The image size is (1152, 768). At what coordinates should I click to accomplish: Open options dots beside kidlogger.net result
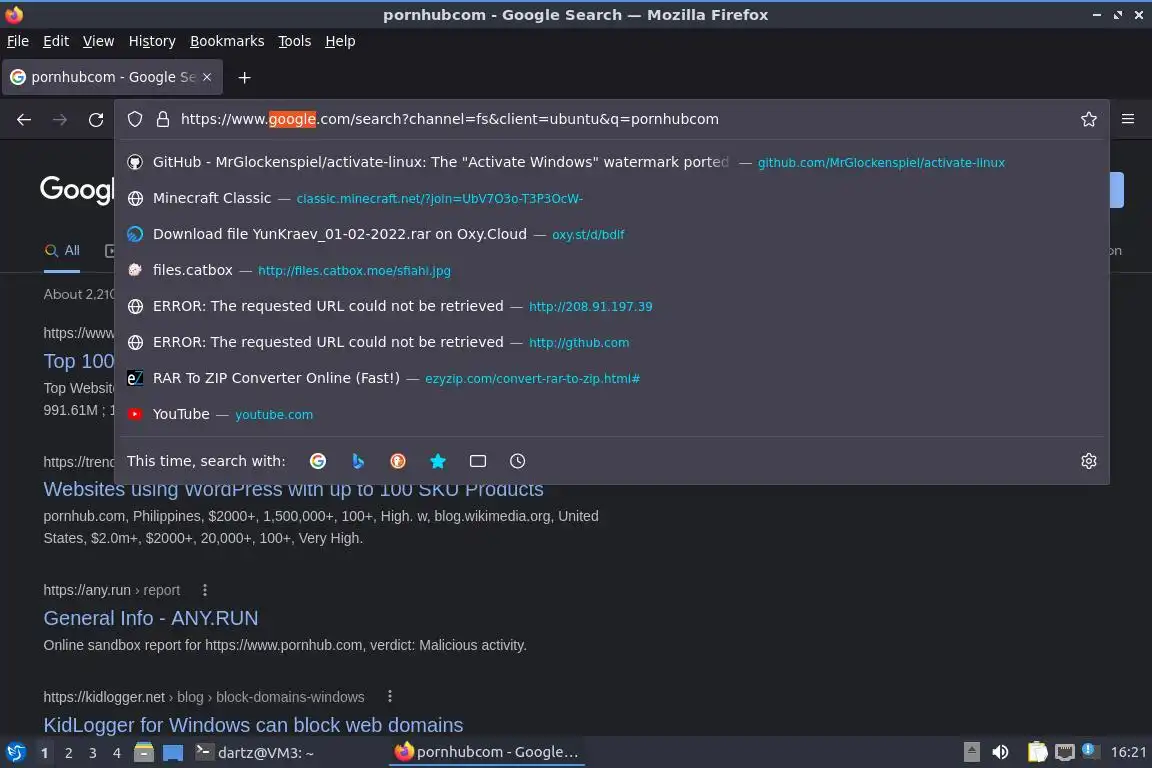click(x=389, y=696)
